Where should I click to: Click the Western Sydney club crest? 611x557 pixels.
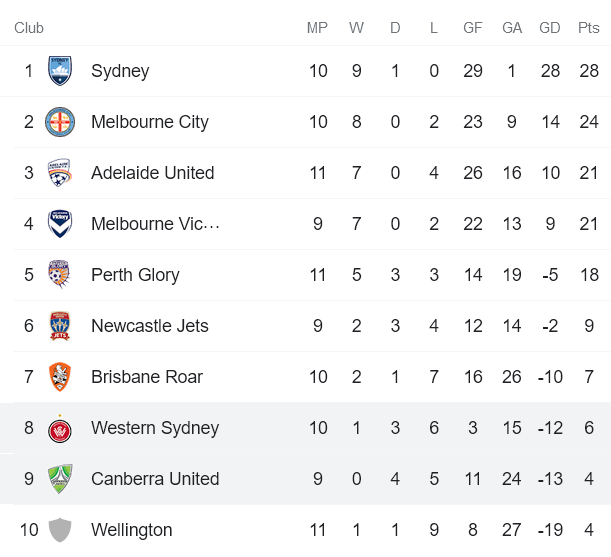pos(60,428)
